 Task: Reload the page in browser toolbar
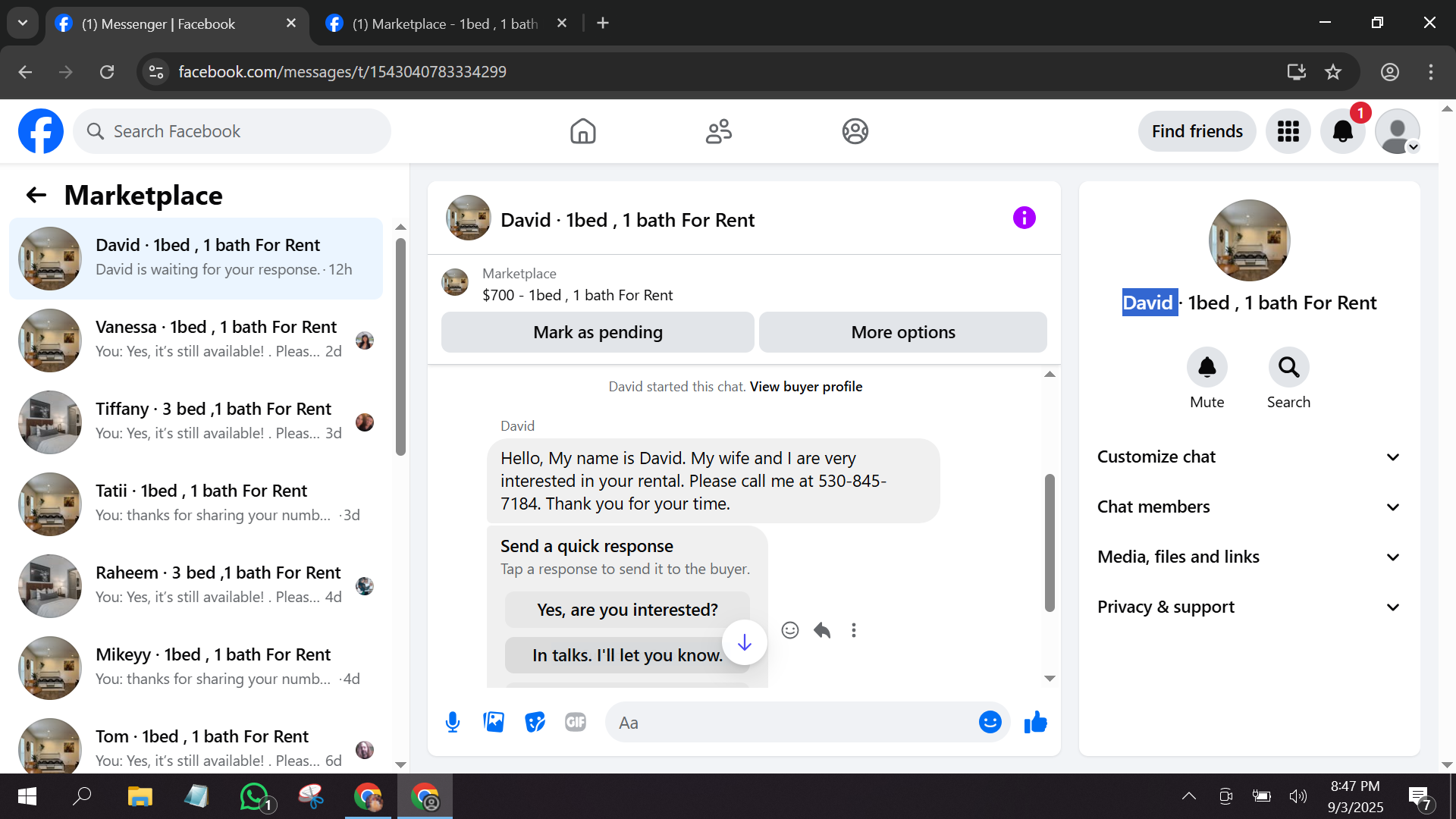pos(107,72)
